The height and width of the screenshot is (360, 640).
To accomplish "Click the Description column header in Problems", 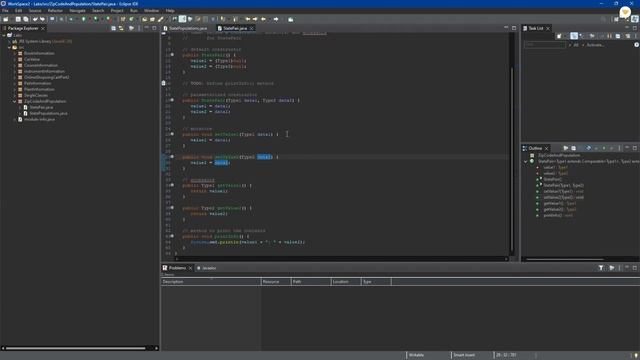I will point(211,282).
